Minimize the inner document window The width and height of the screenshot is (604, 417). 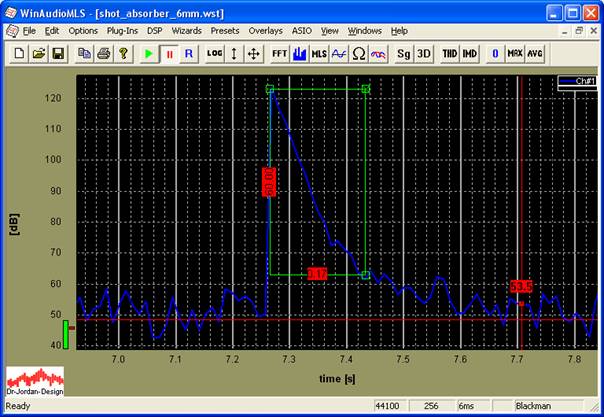tap(565, 31)
